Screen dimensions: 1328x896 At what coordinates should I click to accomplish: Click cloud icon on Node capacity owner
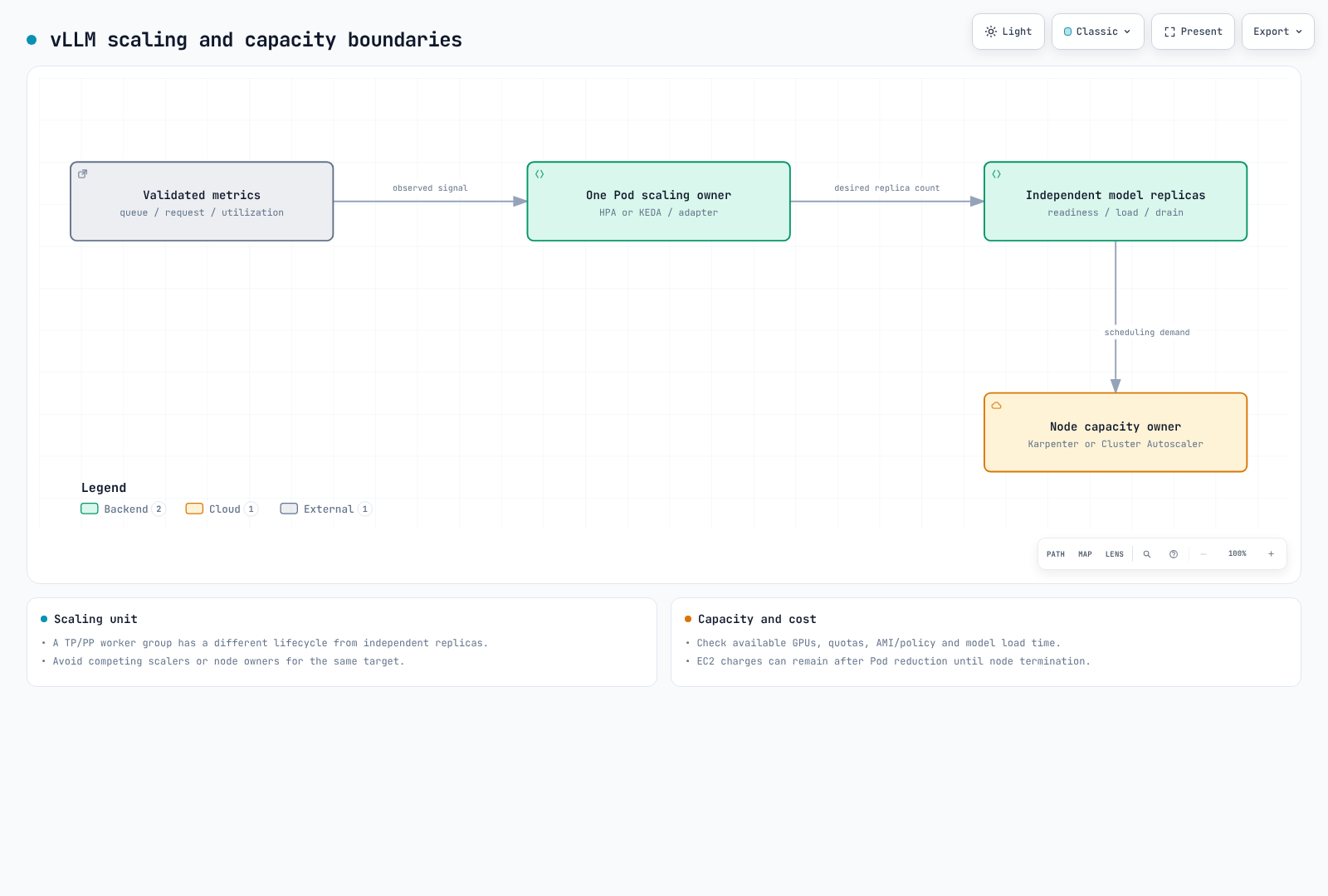pos(997,406)
